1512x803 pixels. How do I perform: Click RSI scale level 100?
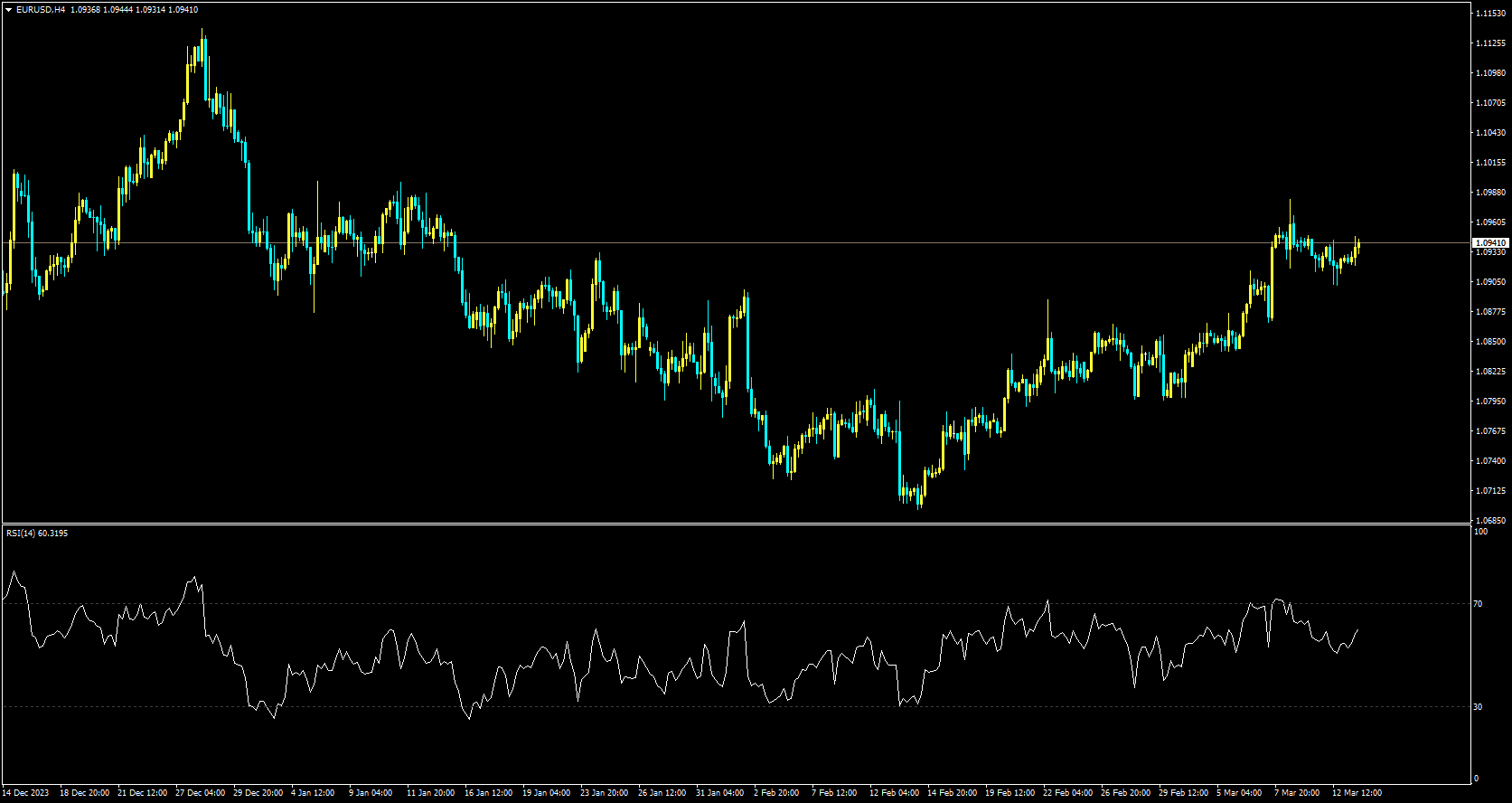tap(1480, 532)
